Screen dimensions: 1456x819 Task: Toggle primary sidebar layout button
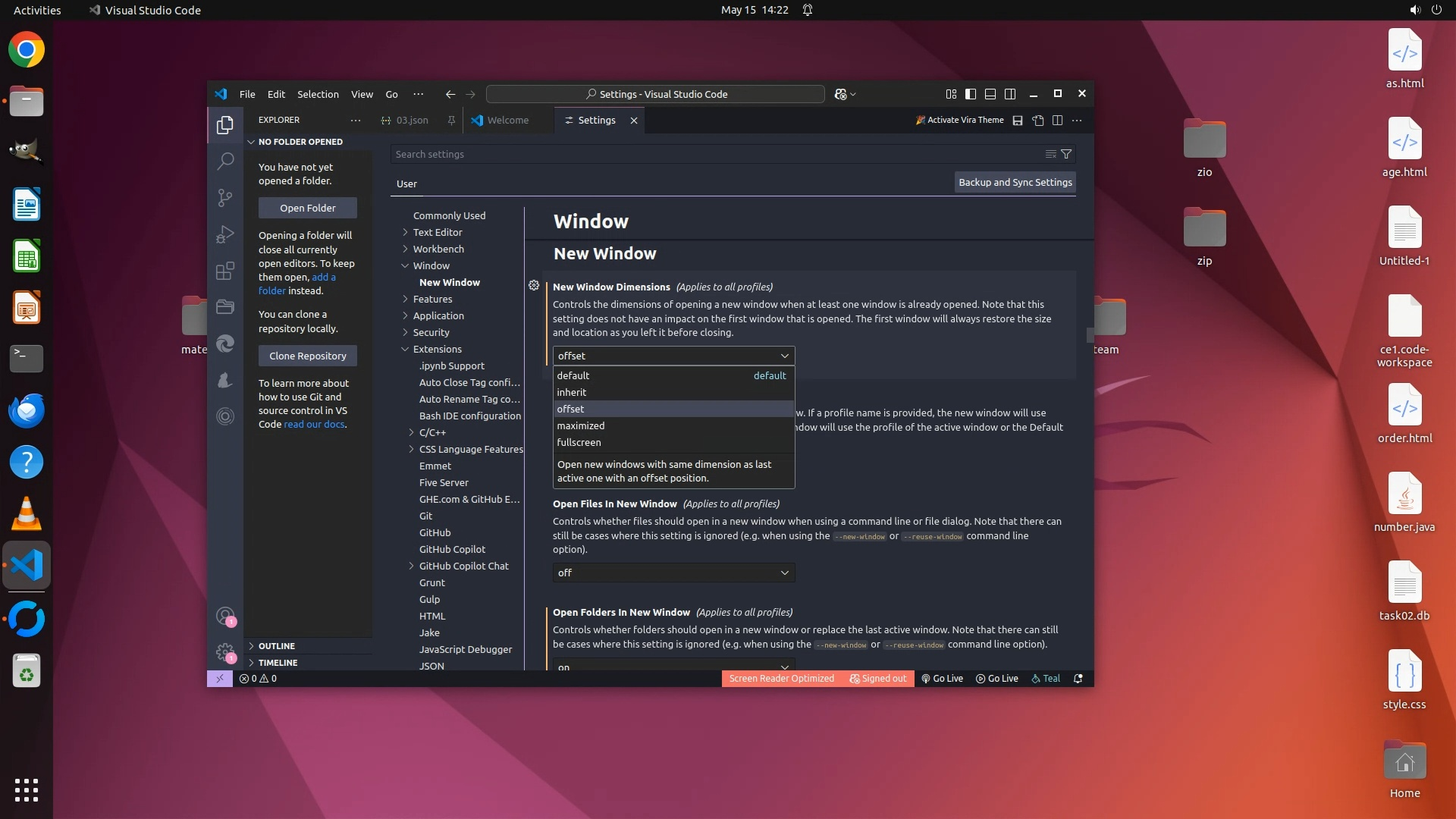(971, 94)
